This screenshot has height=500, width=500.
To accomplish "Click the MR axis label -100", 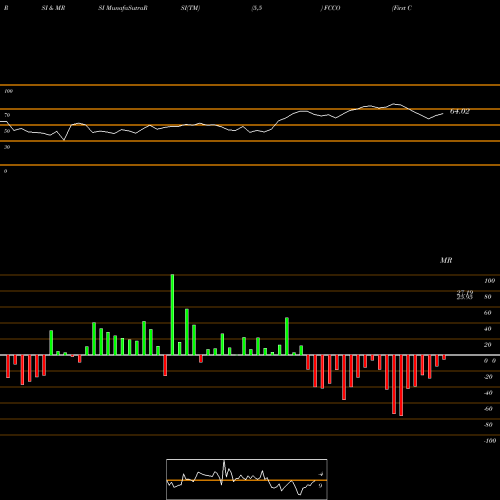I will click(x=490, y=441).
